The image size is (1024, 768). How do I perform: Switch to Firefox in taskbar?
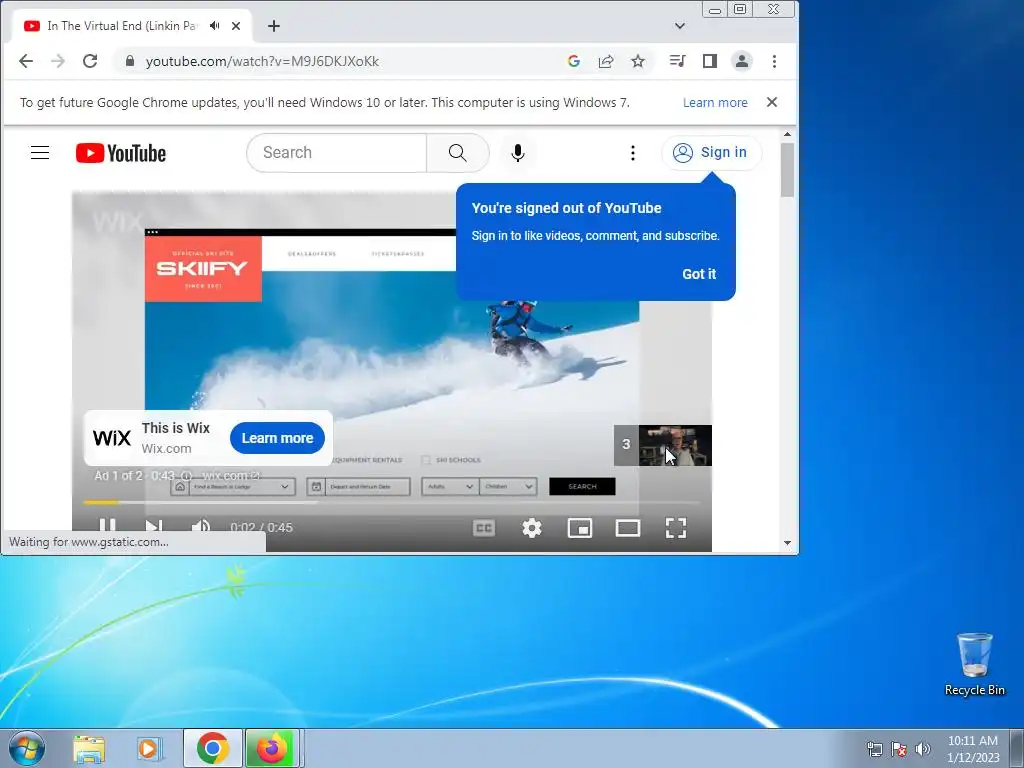tap(272, 748)
